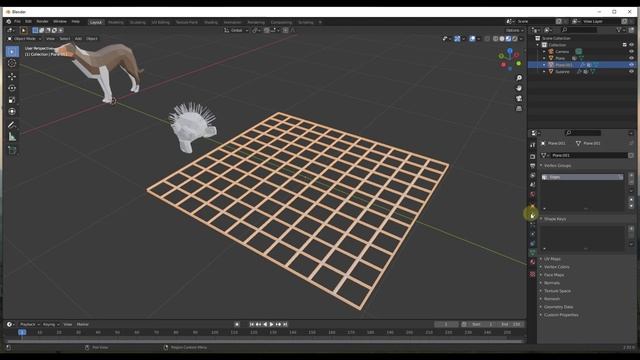Open the viewport Options dropdown
640x360 pixels.
point(514,30)
